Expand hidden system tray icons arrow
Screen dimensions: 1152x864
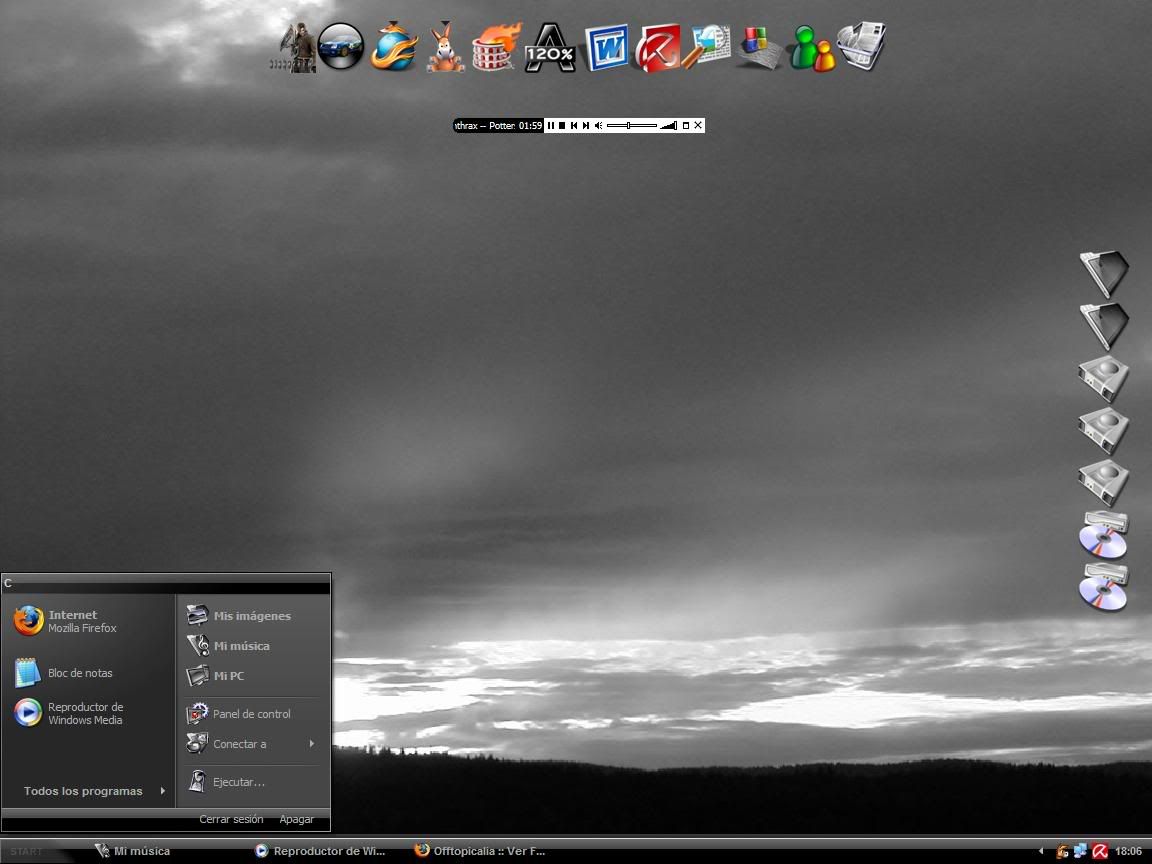(x=1041, y=852)
